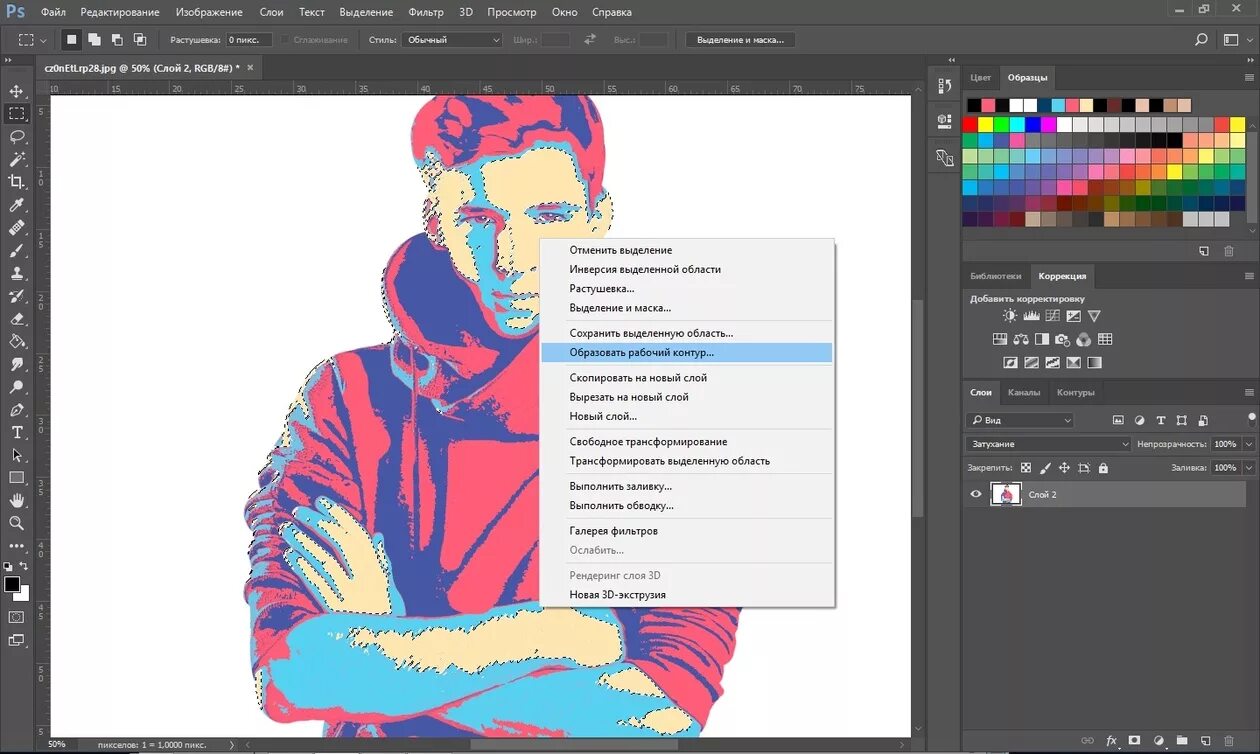The height and width of the screenshot is (754, 1260).
Task: Toggle lock transparent pixels
Action: [1025, 468]
